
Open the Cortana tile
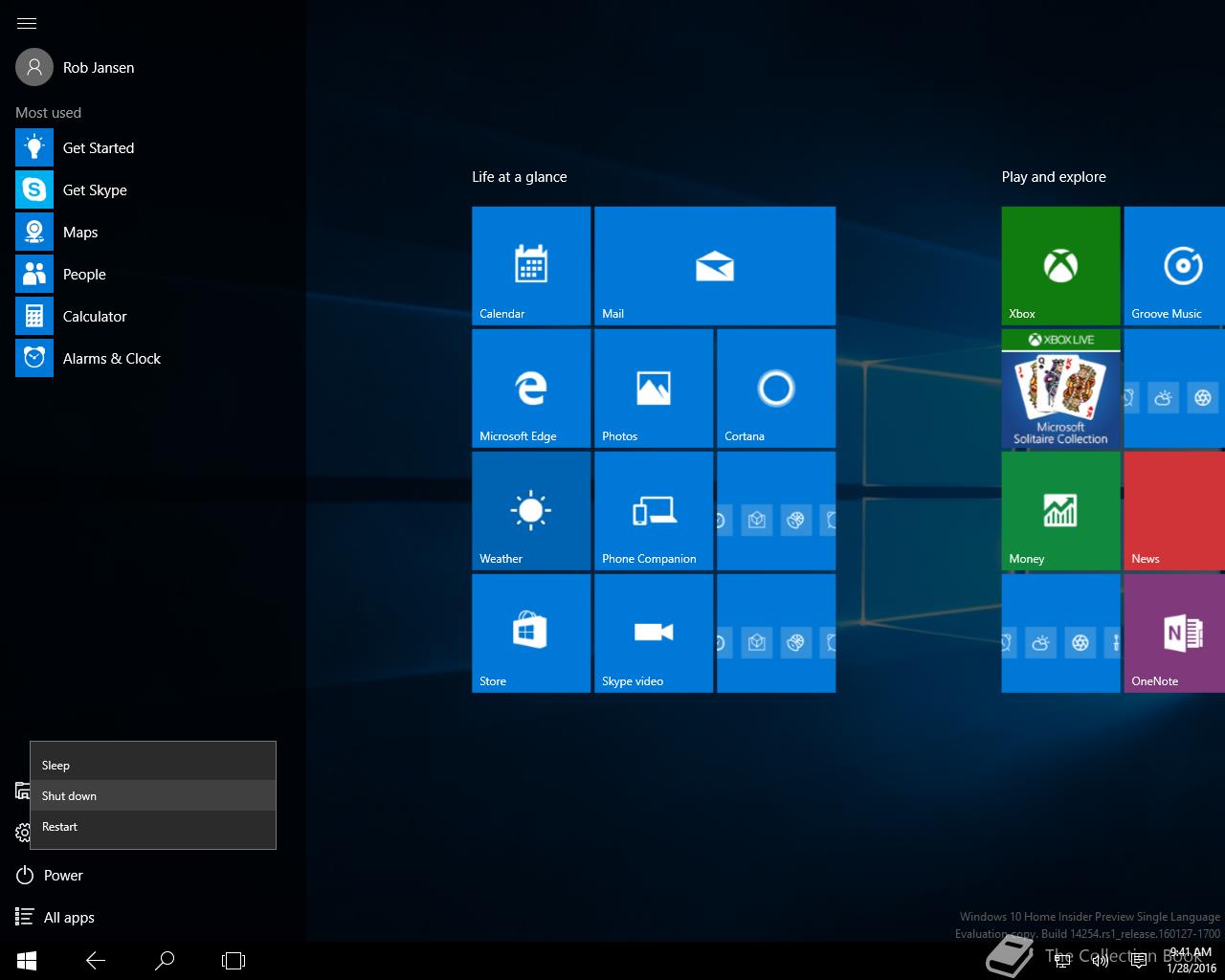pos(776,389)
